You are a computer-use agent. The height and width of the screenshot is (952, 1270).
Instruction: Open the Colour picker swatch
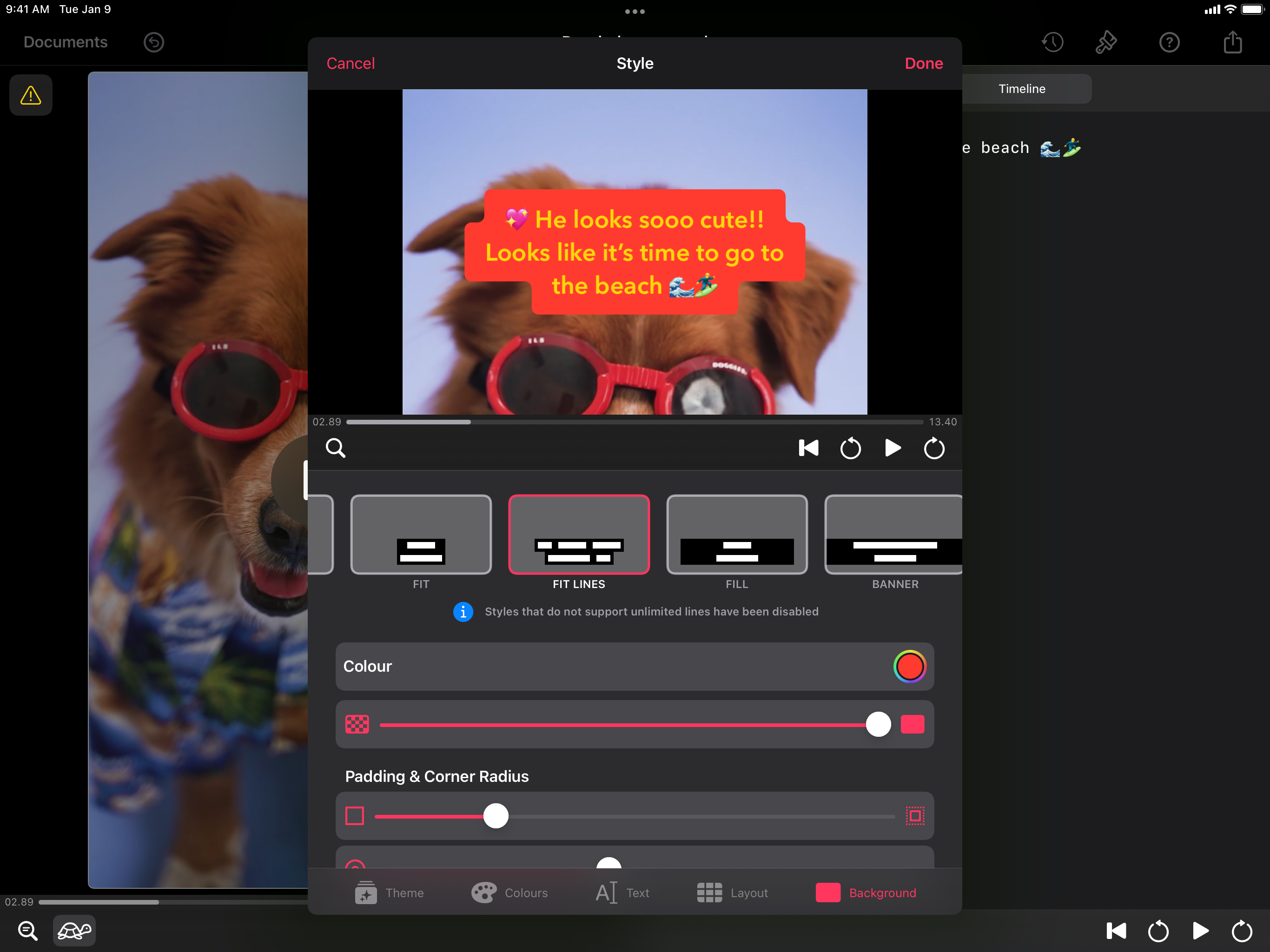pyautogui.click(x=909, y=667)
